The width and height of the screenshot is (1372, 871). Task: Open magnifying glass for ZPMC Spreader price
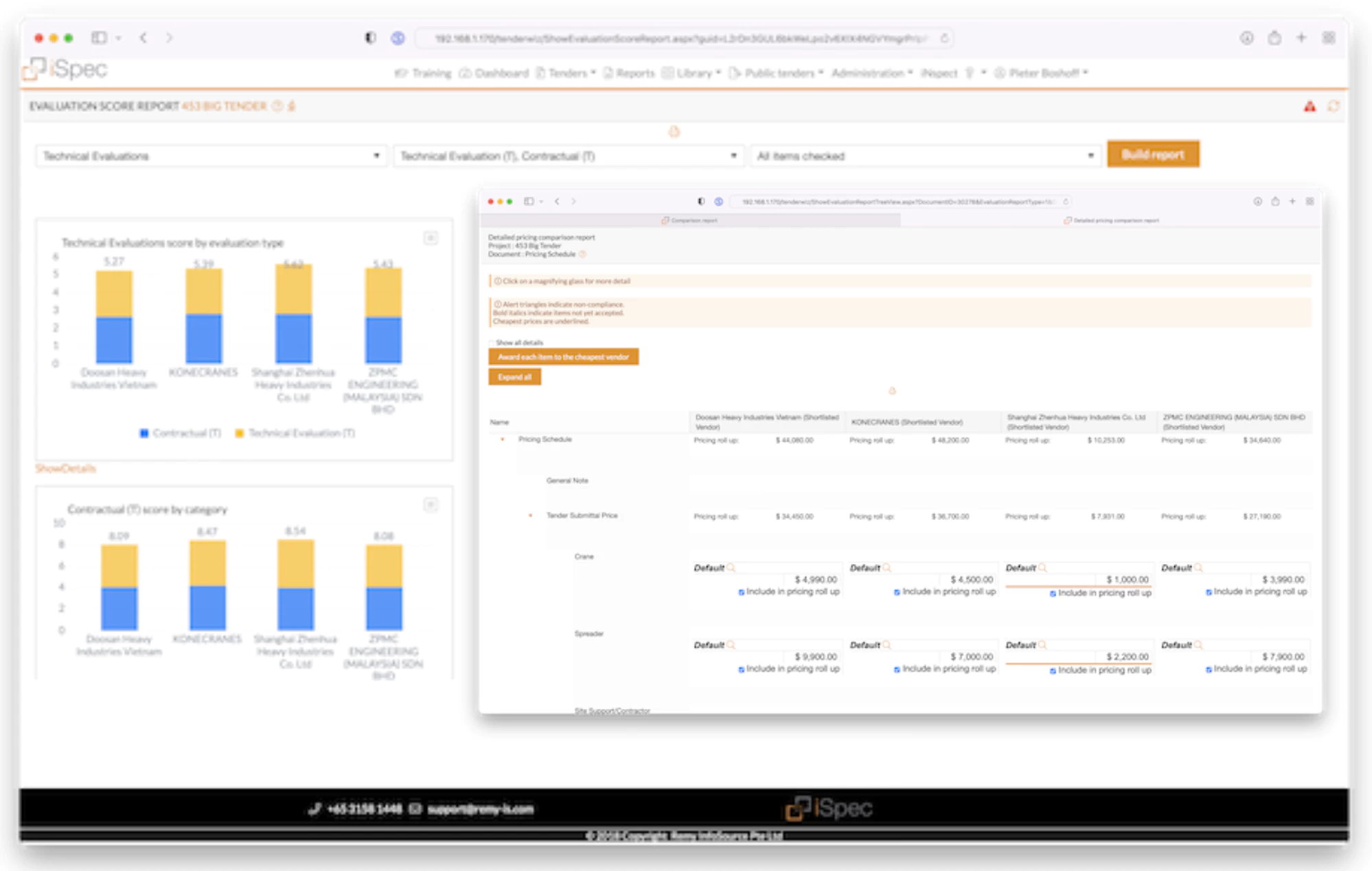coord(1199,644)
